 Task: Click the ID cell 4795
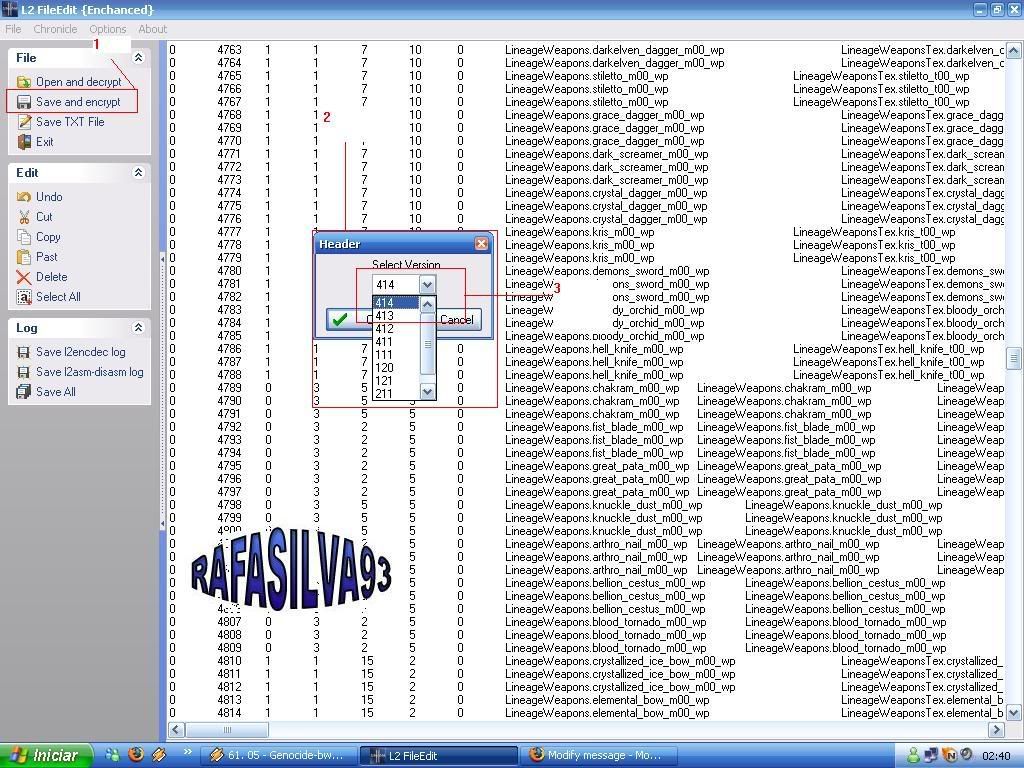click(229, 466)
